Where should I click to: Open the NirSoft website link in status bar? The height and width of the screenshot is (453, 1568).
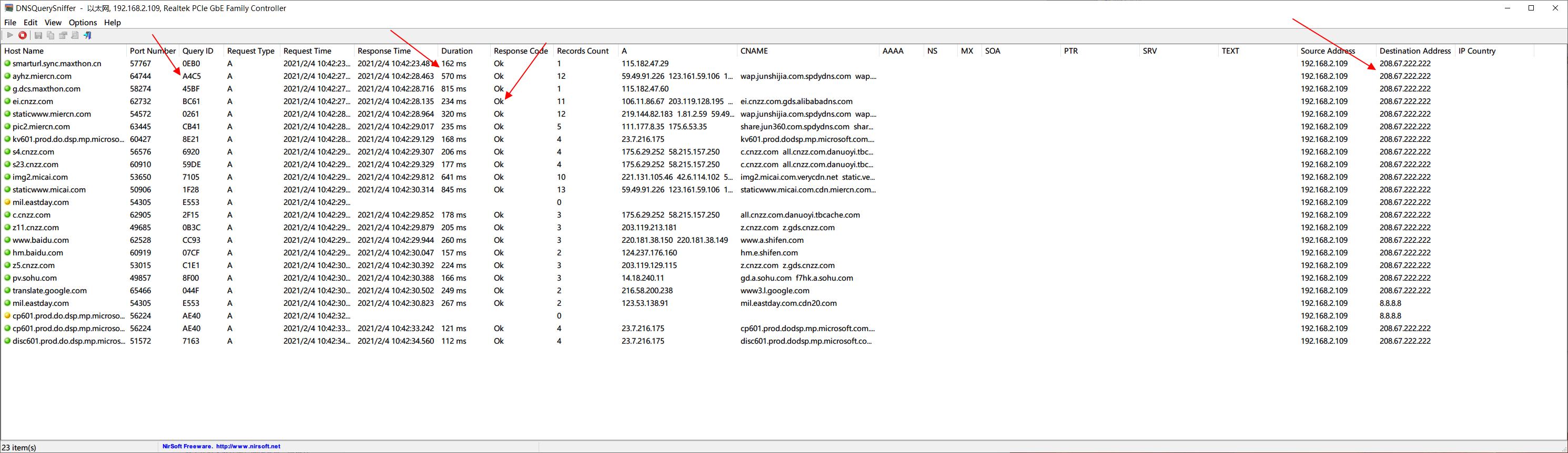[221, 446]
